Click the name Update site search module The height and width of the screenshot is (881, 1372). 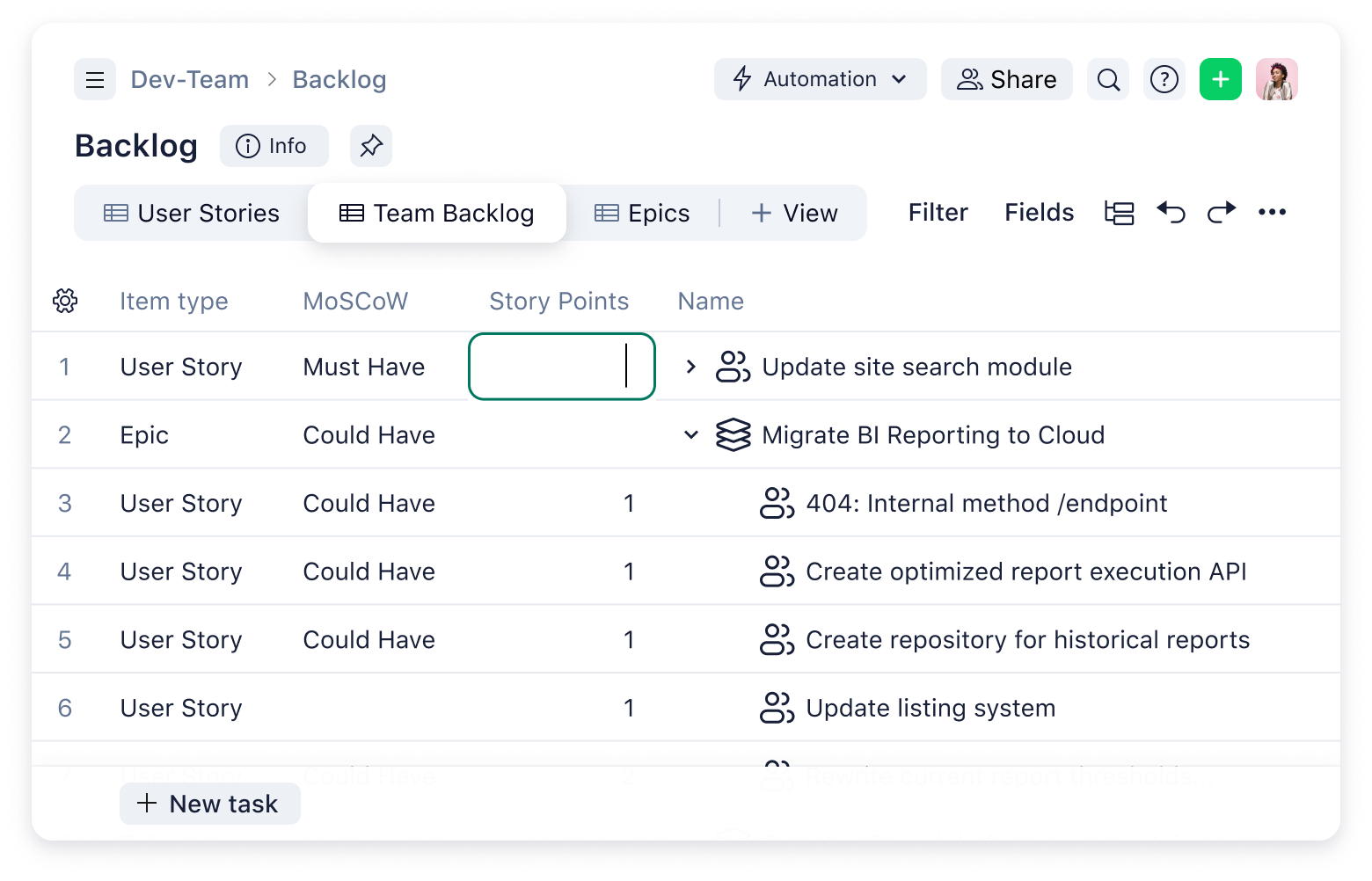916,367
